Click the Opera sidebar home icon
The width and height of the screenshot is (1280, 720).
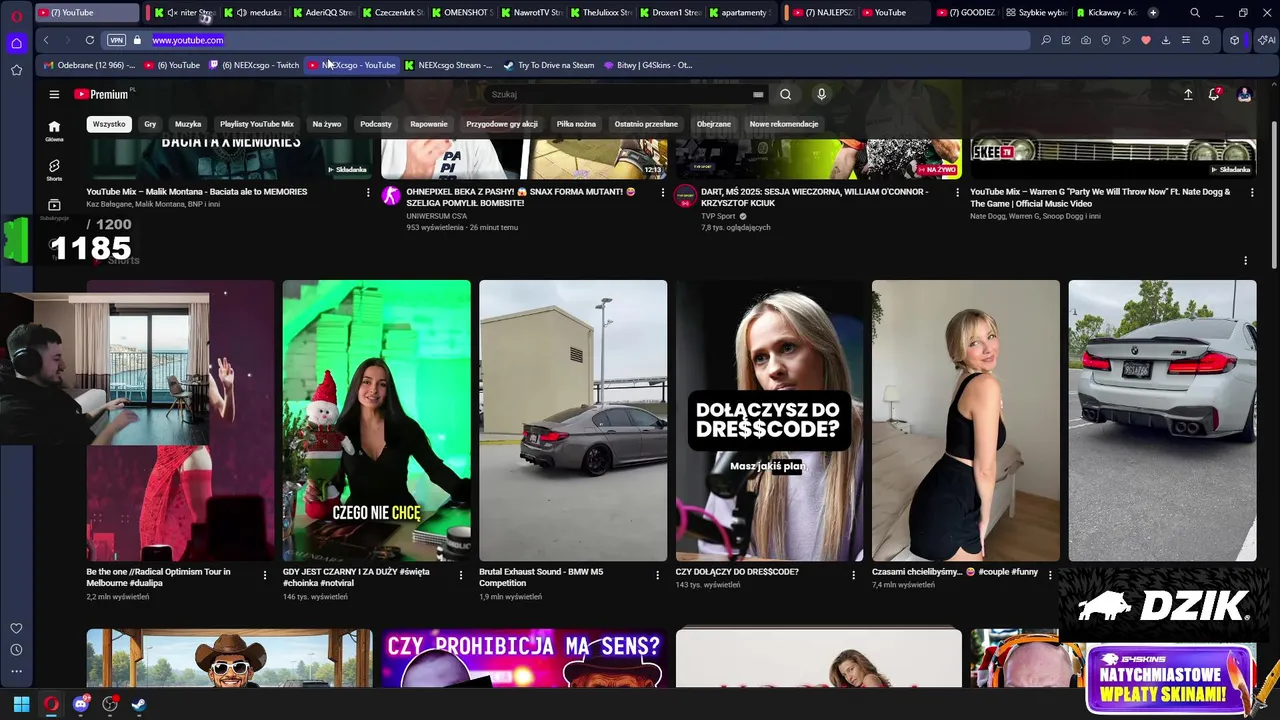tap(16, 43)
